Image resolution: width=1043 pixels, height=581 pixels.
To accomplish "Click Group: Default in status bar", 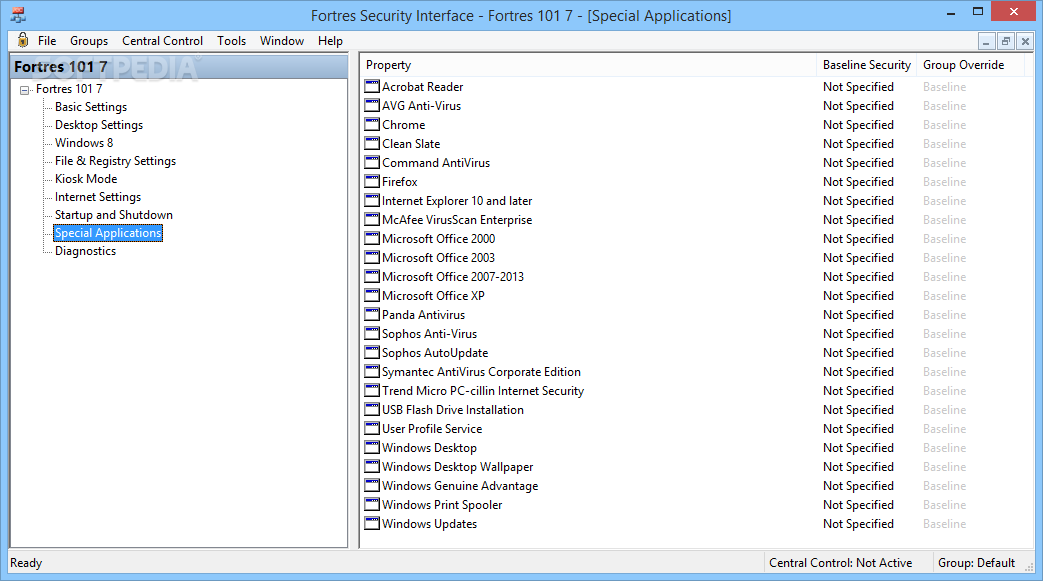I will pos(976,562).
